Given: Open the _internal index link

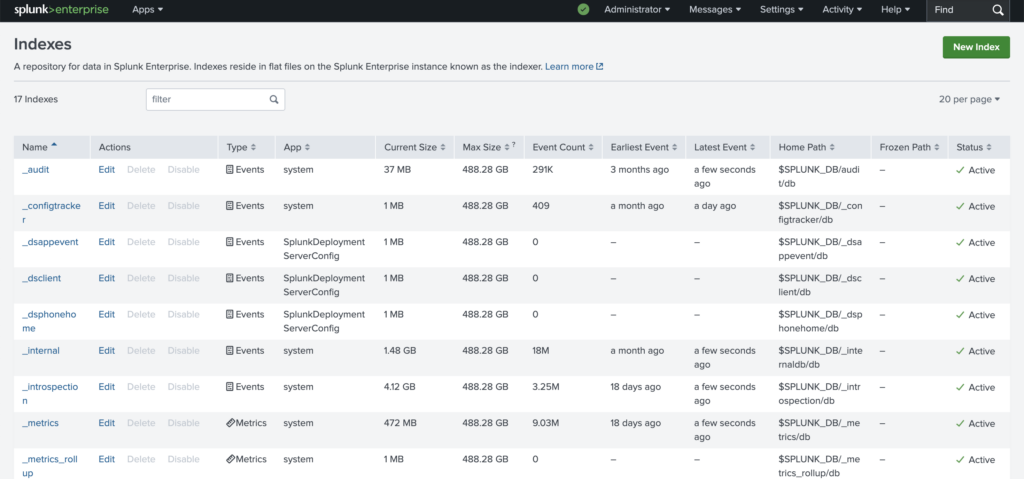Looking at the screenshot, I should point(40,351).
